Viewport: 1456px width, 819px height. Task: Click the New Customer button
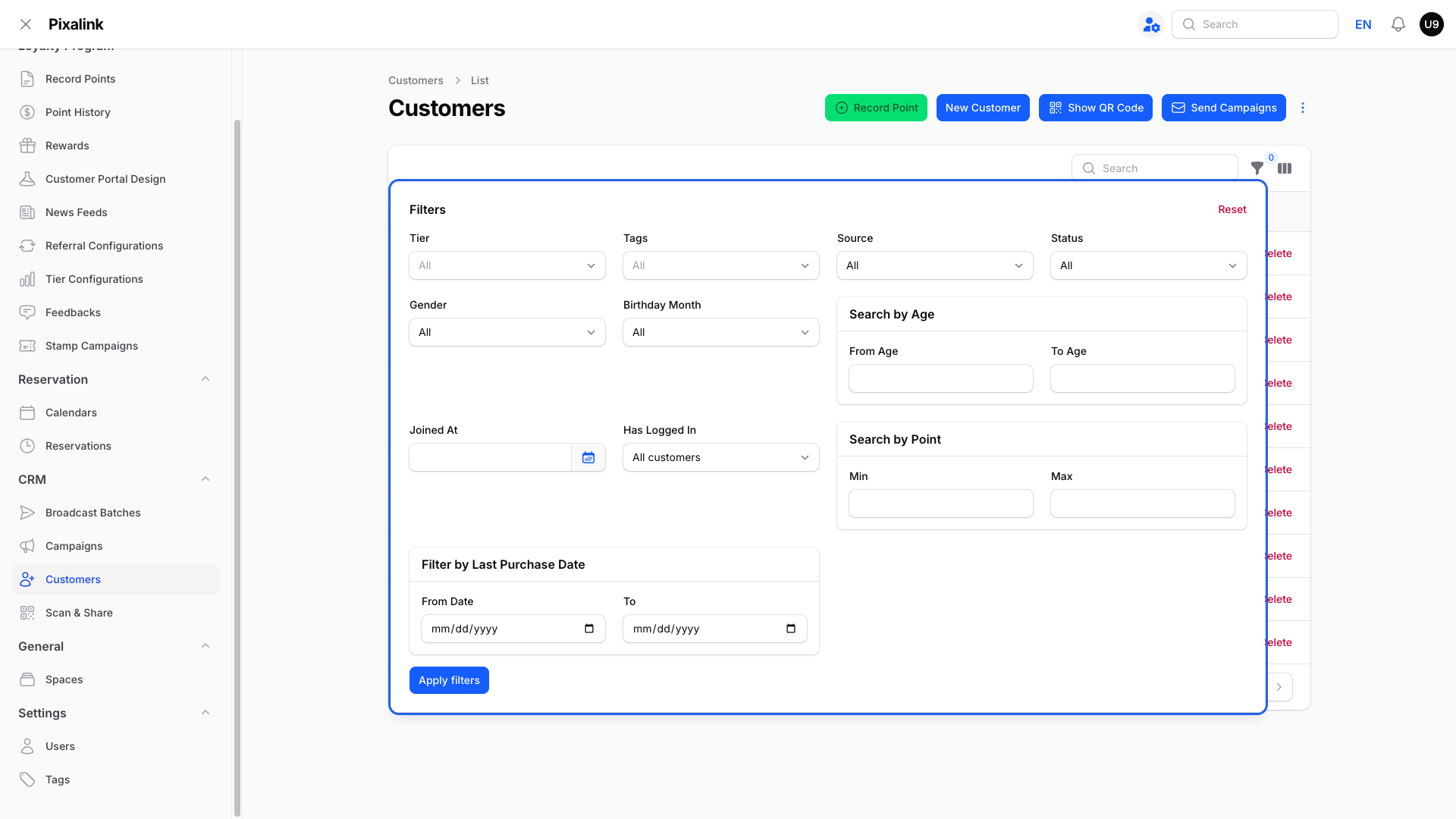983,108
